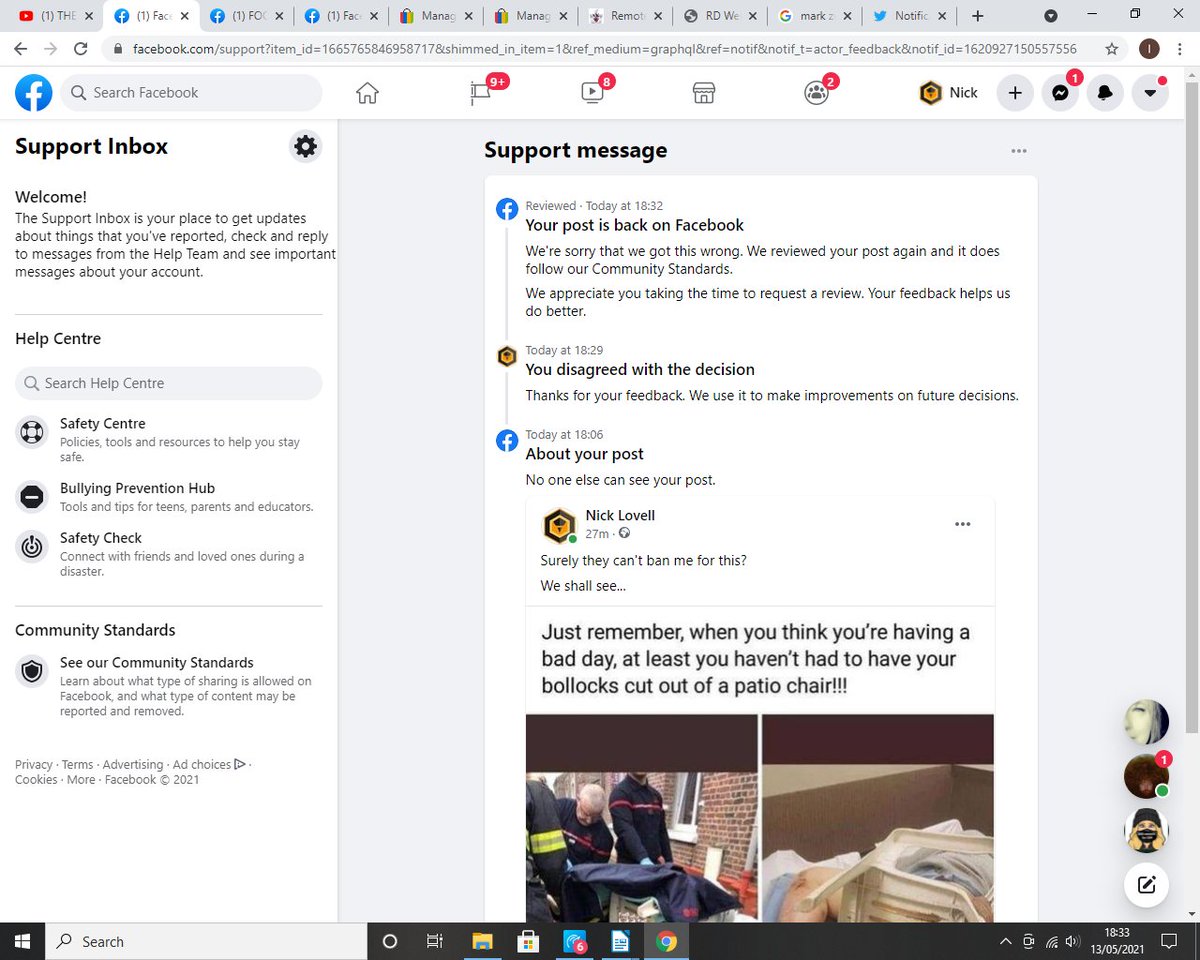1200x960 pixels.
Task: Open Nick Lovell profile name link
Action: (620, 516)
